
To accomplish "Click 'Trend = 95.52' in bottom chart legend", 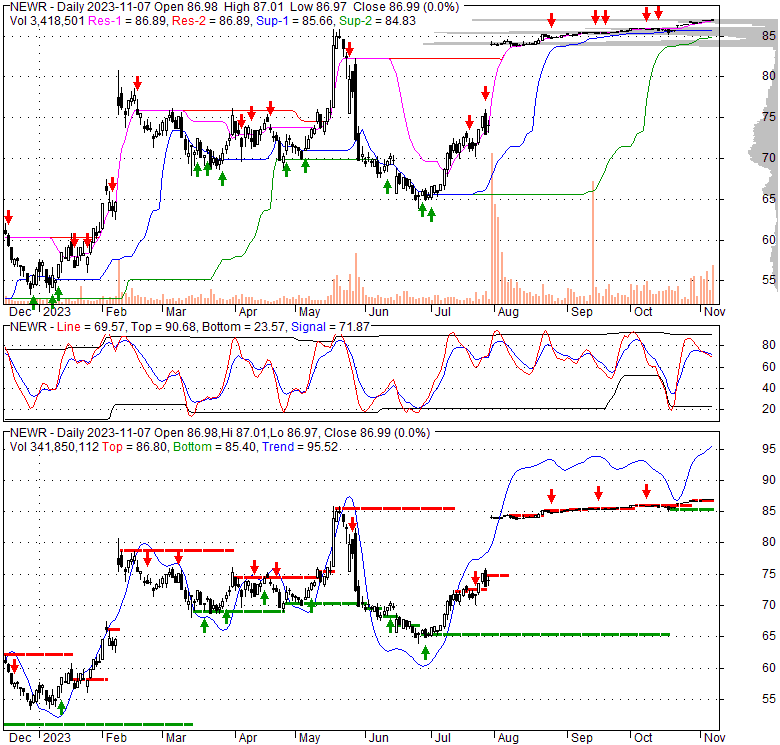I will click(300, 447).
